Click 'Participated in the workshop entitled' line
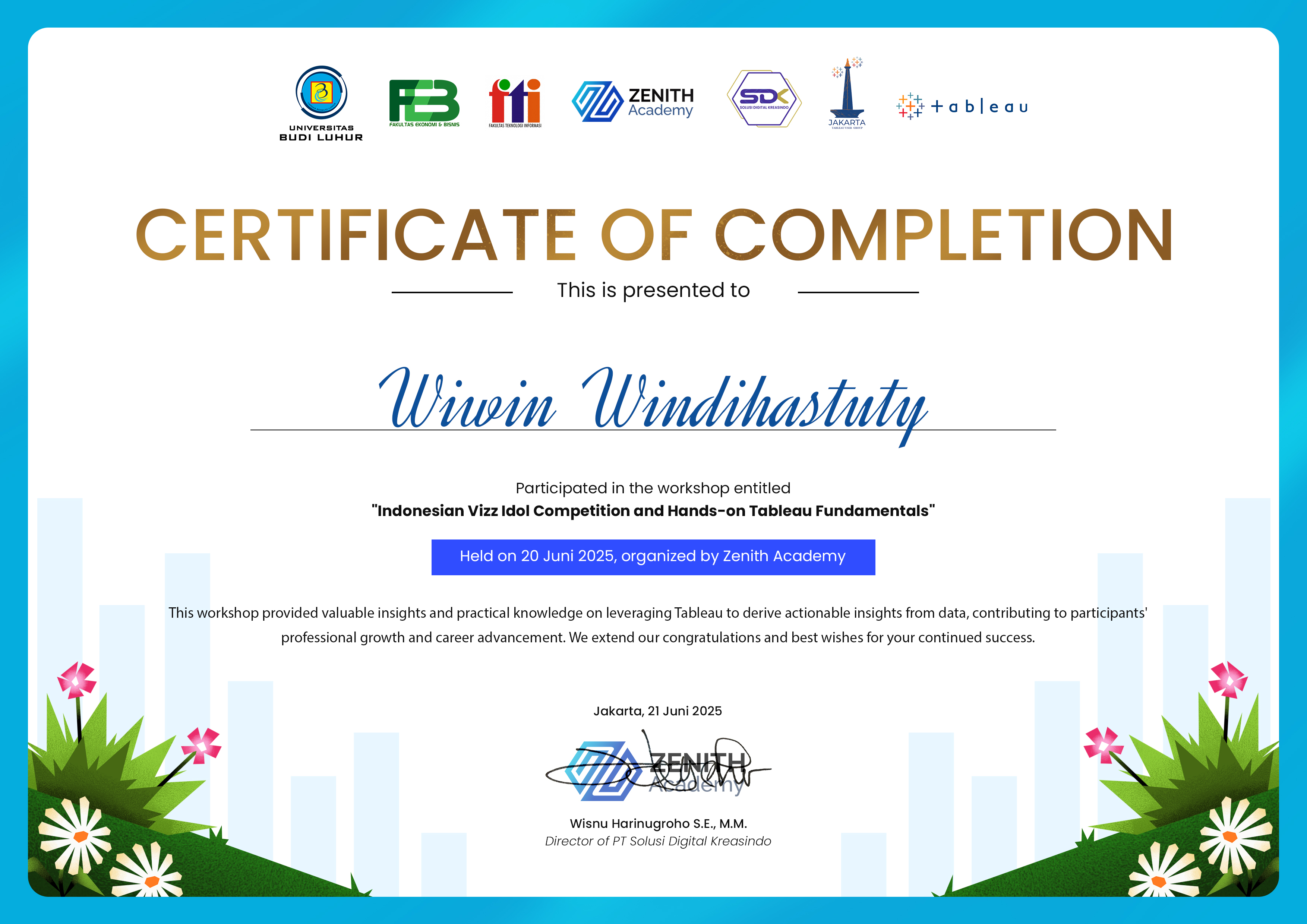This screenshot has width=1307, height=924. point(653,488)
